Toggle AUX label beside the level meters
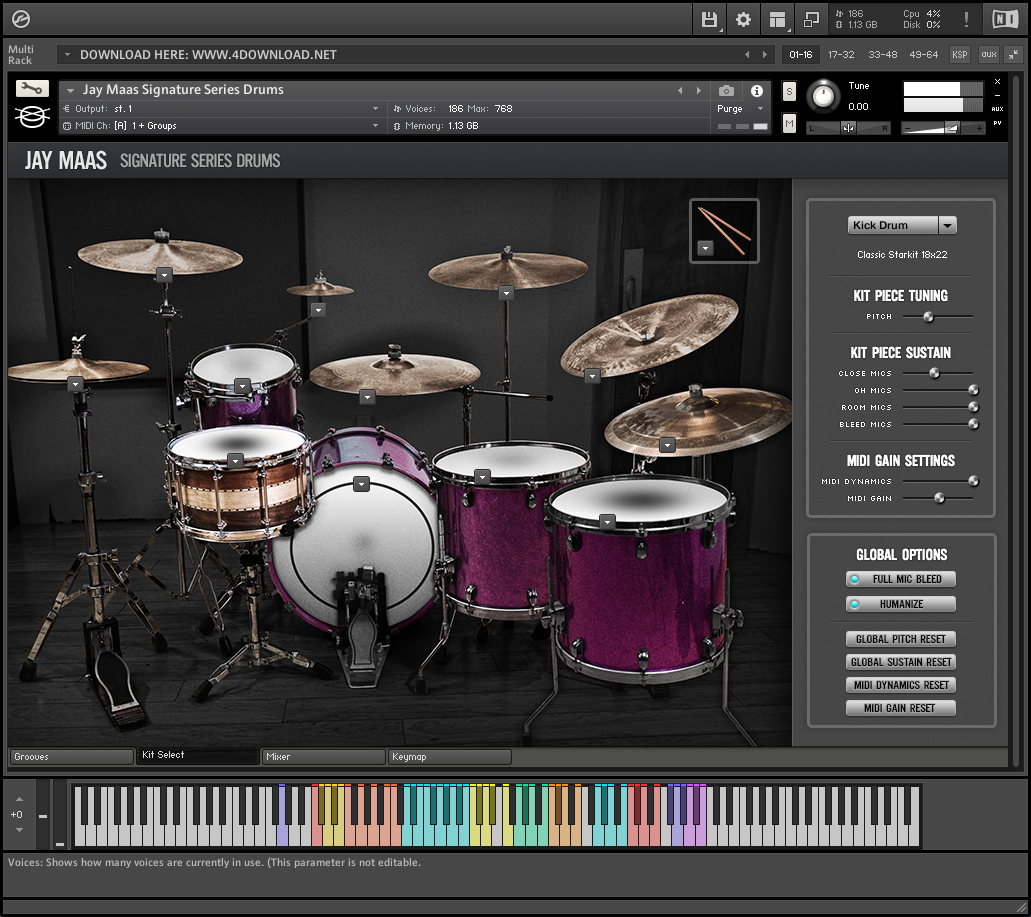The height and width of the screenshot is (917, 1031). (x=997, y=109)
